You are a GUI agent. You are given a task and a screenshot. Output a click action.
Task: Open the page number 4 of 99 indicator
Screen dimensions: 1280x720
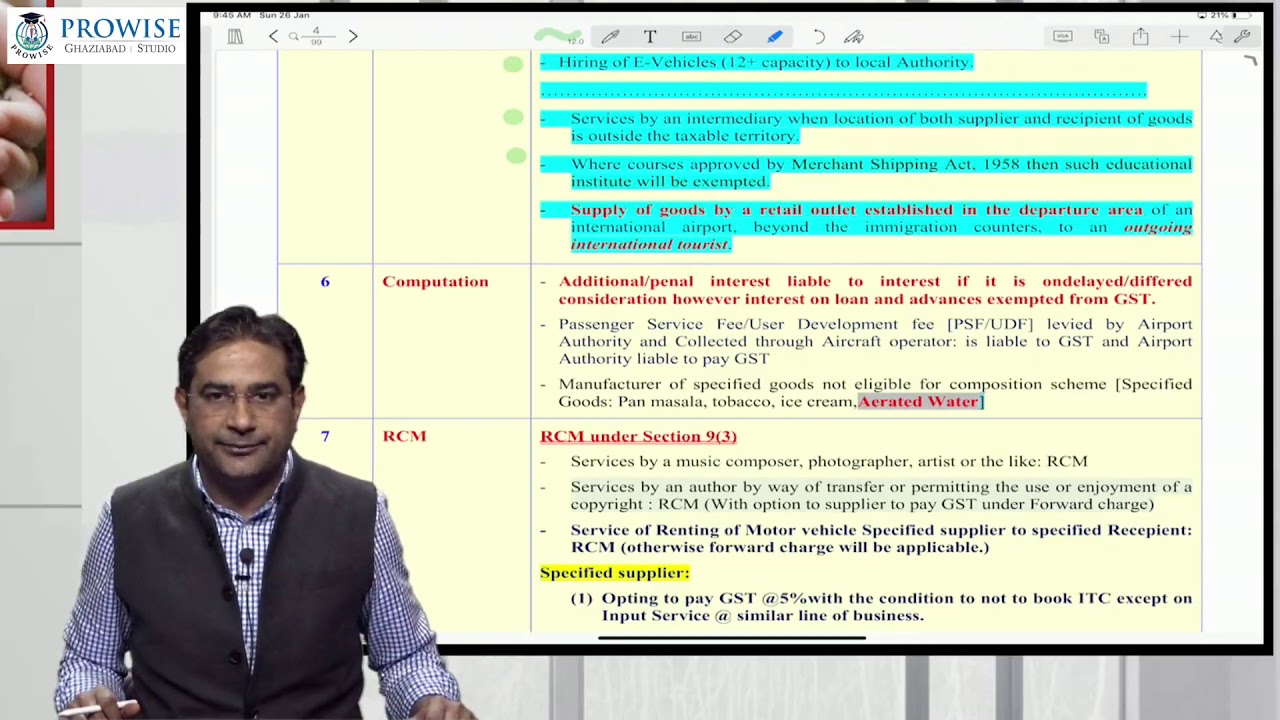click(x=316, y=36)
